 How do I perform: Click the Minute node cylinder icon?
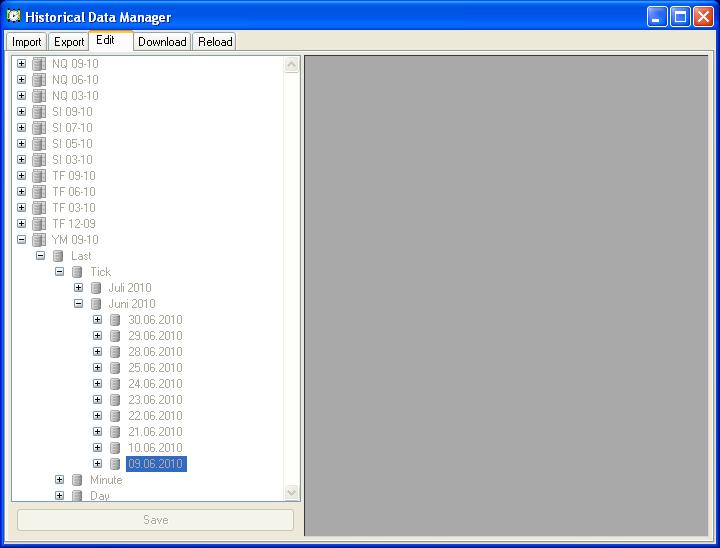pos(77,480)
